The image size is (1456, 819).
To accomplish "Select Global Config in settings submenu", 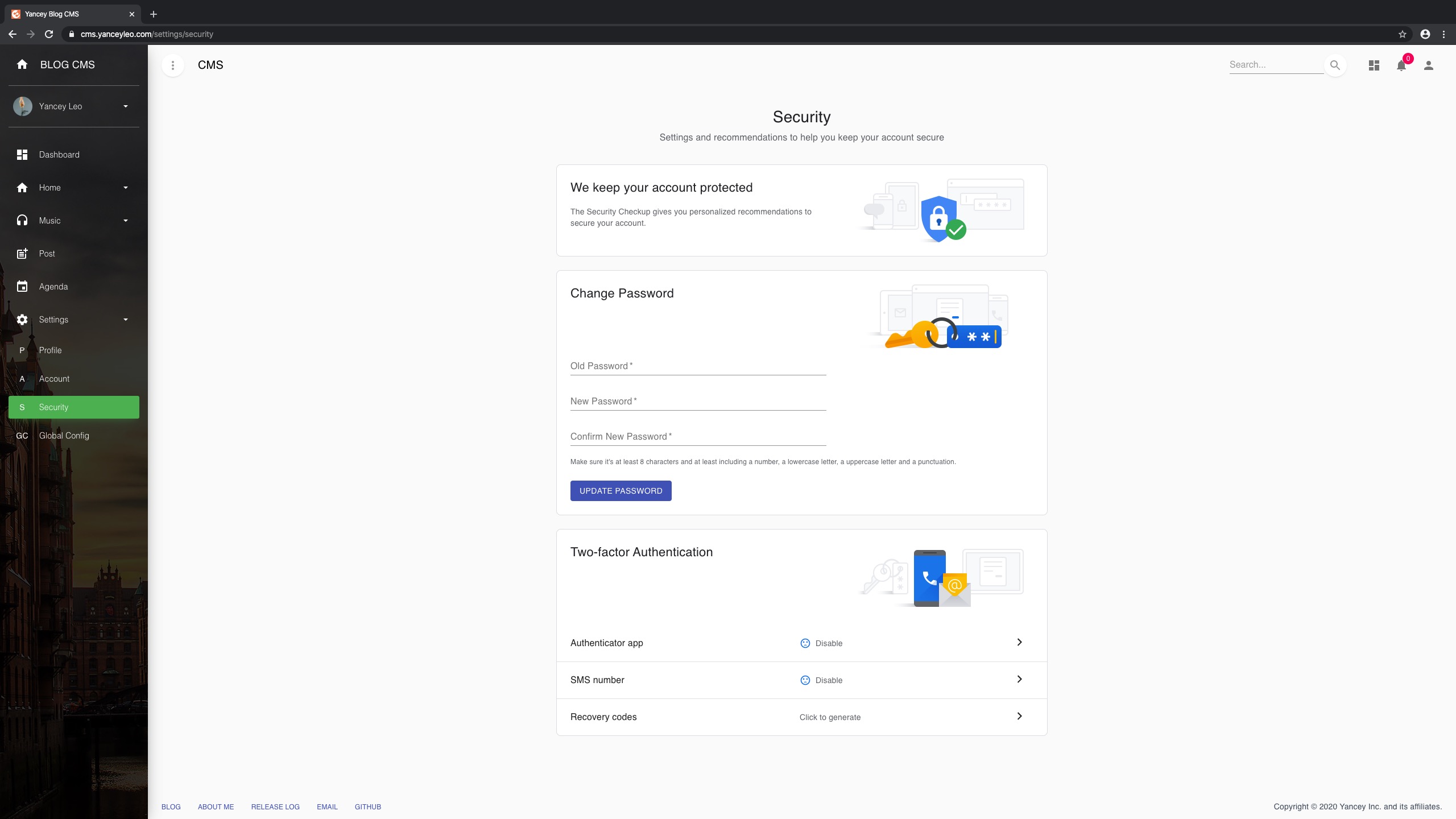I will tap(64, 436).
